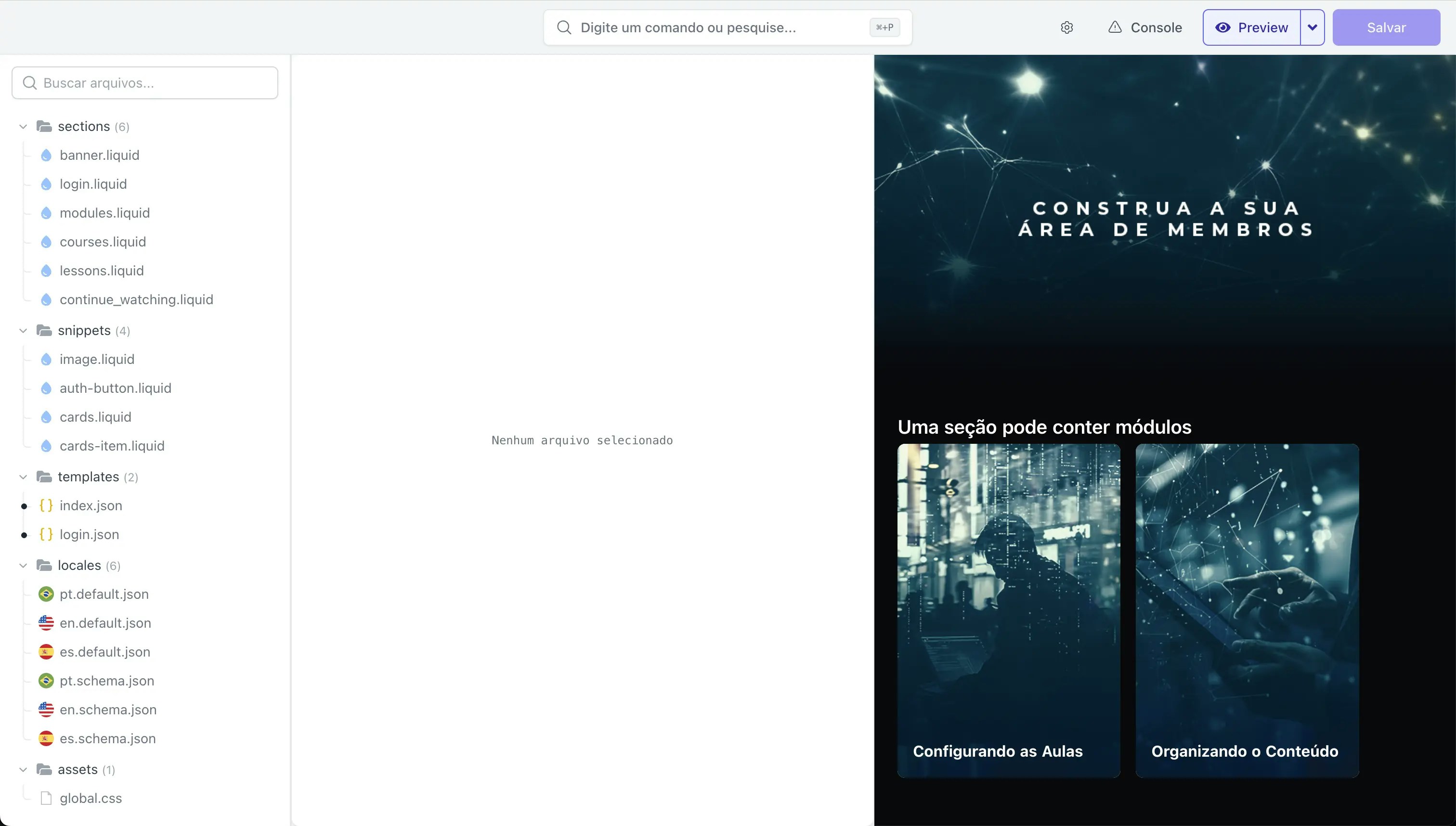Open the Organizando o Conteúdo module card
Viewport: 1456px width, 826px height.
coord(1247,610)
